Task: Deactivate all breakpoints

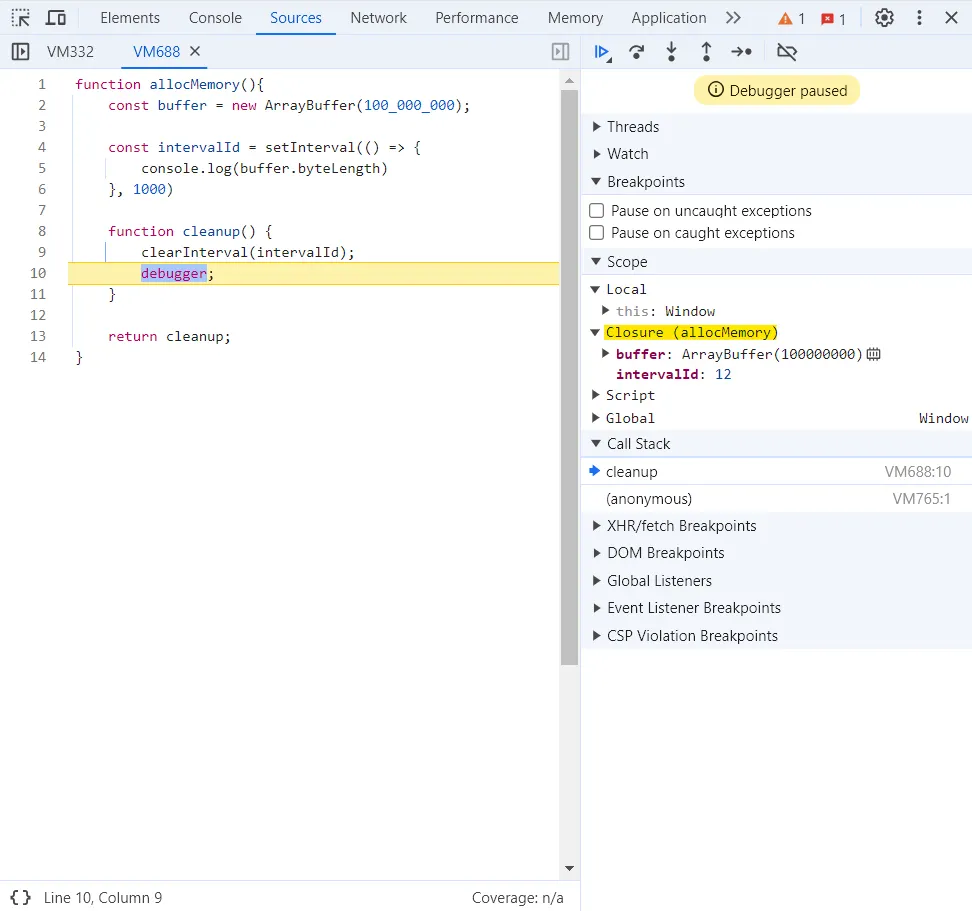Action: 787,52
